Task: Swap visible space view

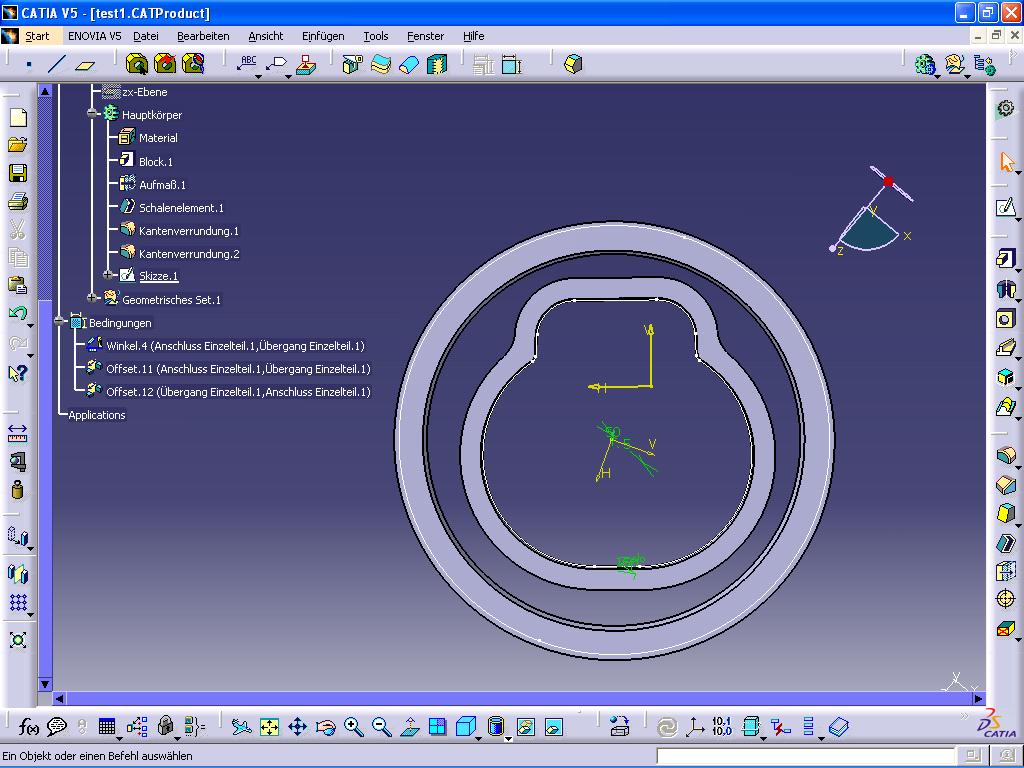Action: point(554,727)
